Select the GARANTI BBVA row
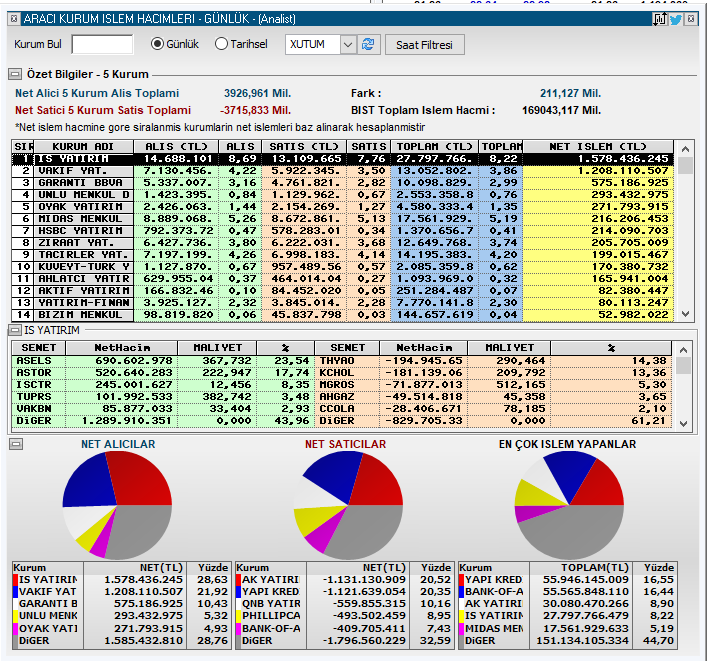 343,183
